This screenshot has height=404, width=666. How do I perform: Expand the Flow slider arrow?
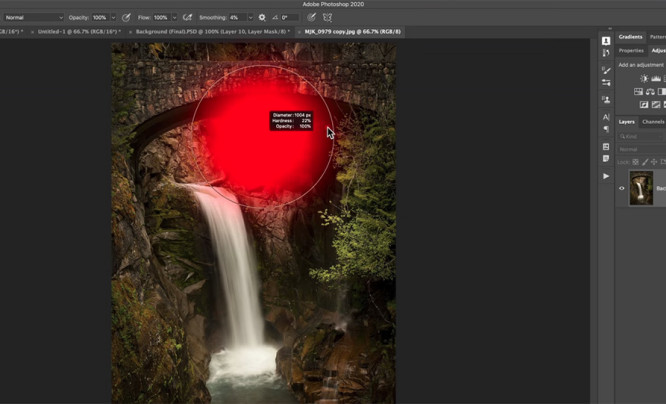175,17
